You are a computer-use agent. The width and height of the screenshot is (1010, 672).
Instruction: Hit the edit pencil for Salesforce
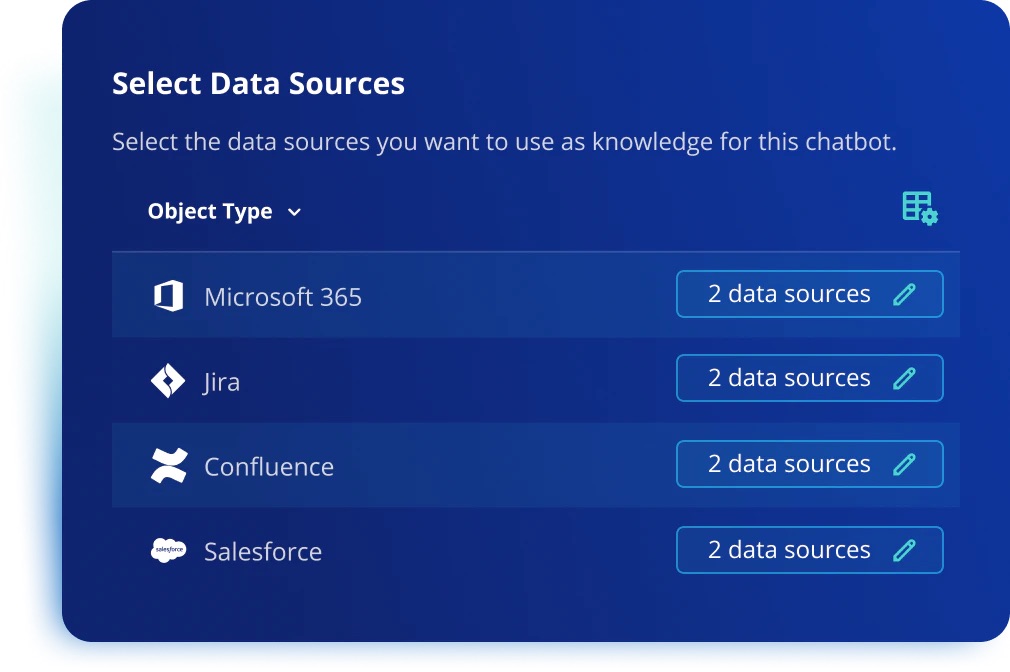tap(904, 550)
